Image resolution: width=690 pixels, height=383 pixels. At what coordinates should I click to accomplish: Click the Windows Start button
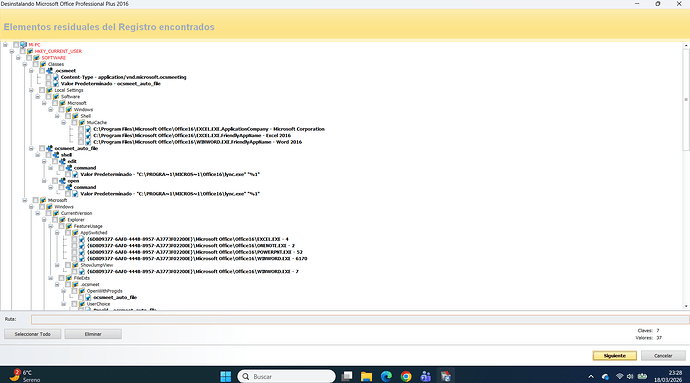(x=226, y=376)
